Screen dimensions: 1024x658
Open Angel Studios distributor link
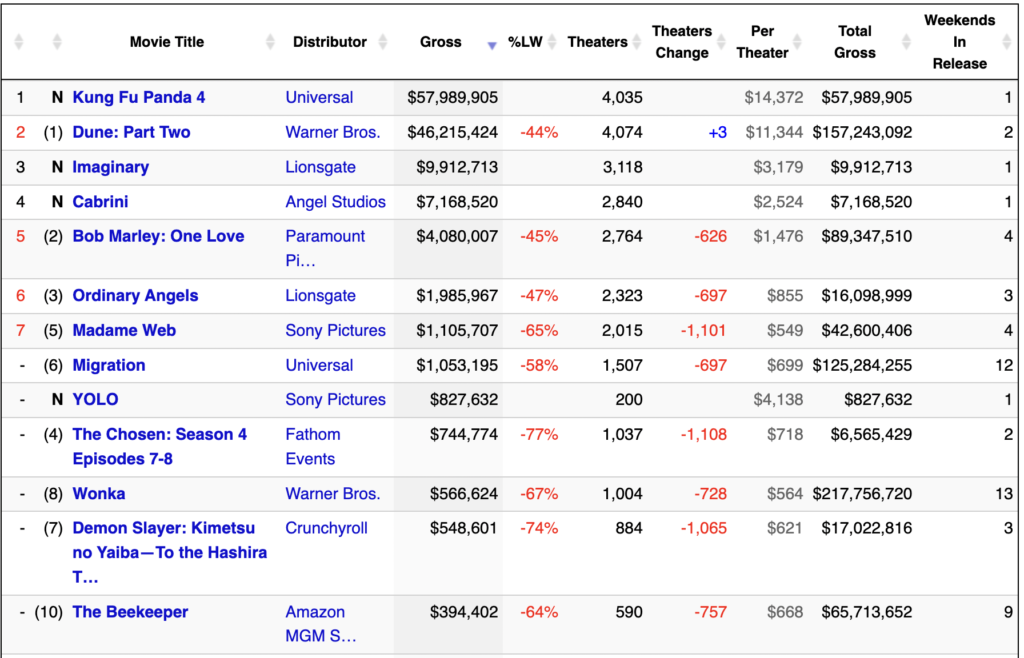pyautogui.click(x=335, y=202)
